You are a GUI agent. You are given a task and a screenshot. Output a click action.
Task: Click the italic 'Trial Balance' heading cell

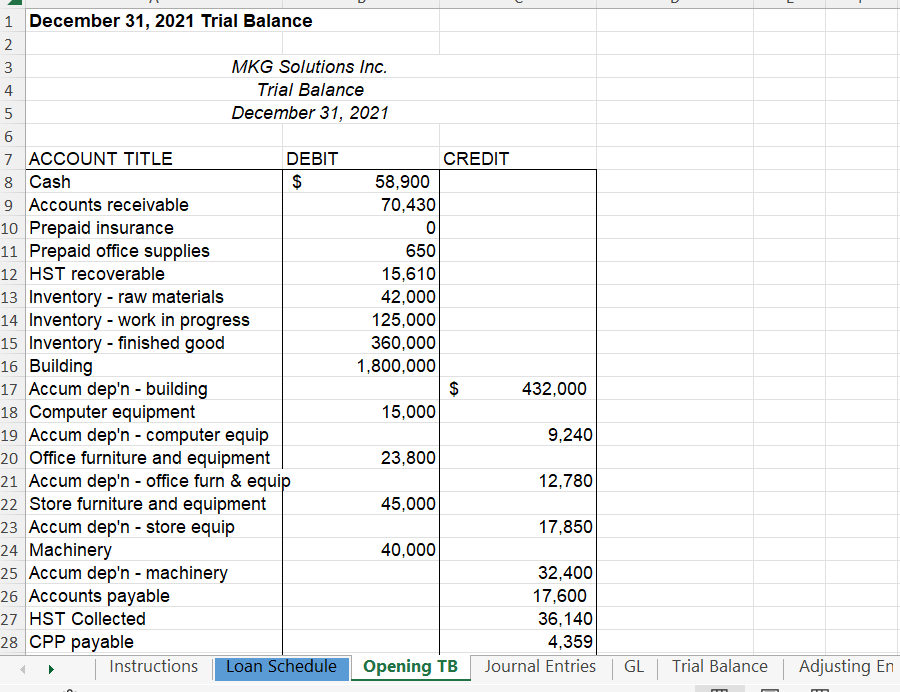(310, 90)
